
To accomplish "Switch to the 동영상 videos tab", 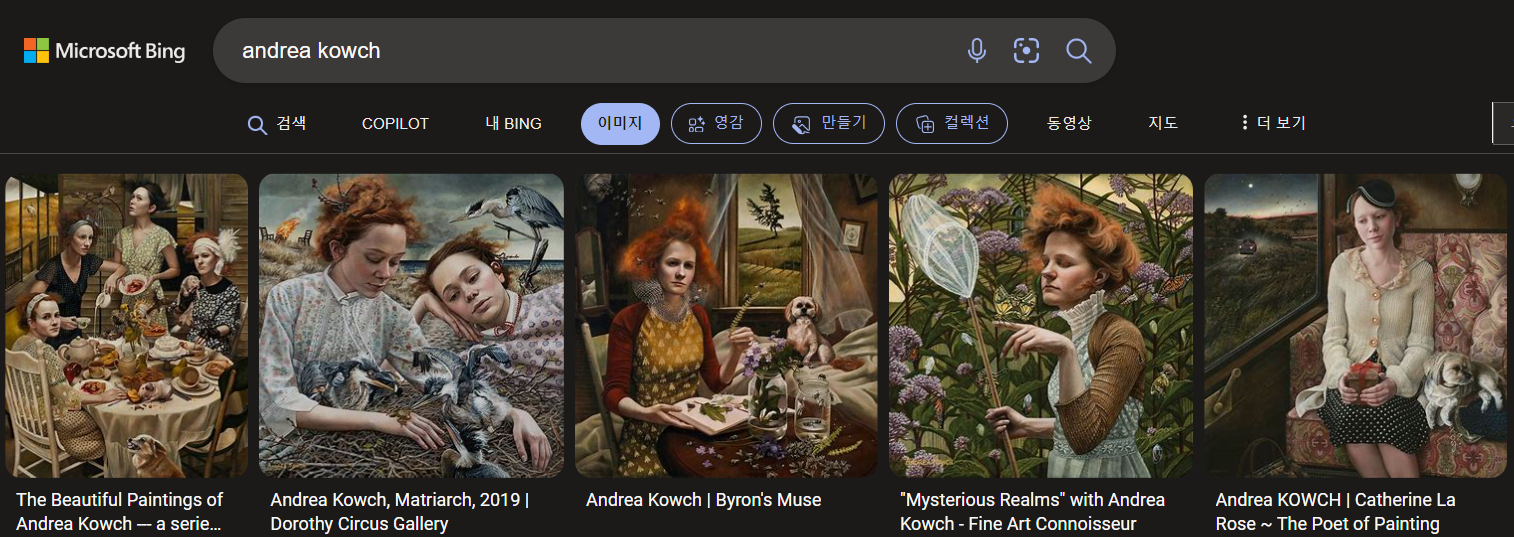I will click(1069, 124).
